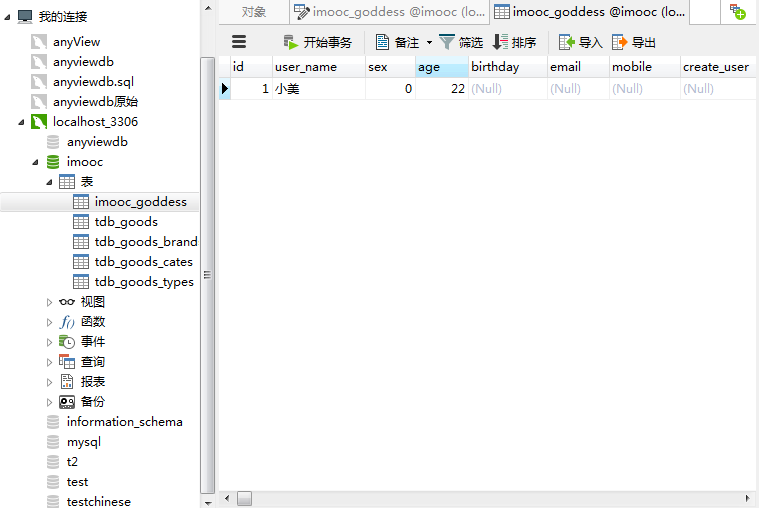Viewport: 760px width, 508px height.
Task: Click the age cell with value 22
Action: point(442,89)
